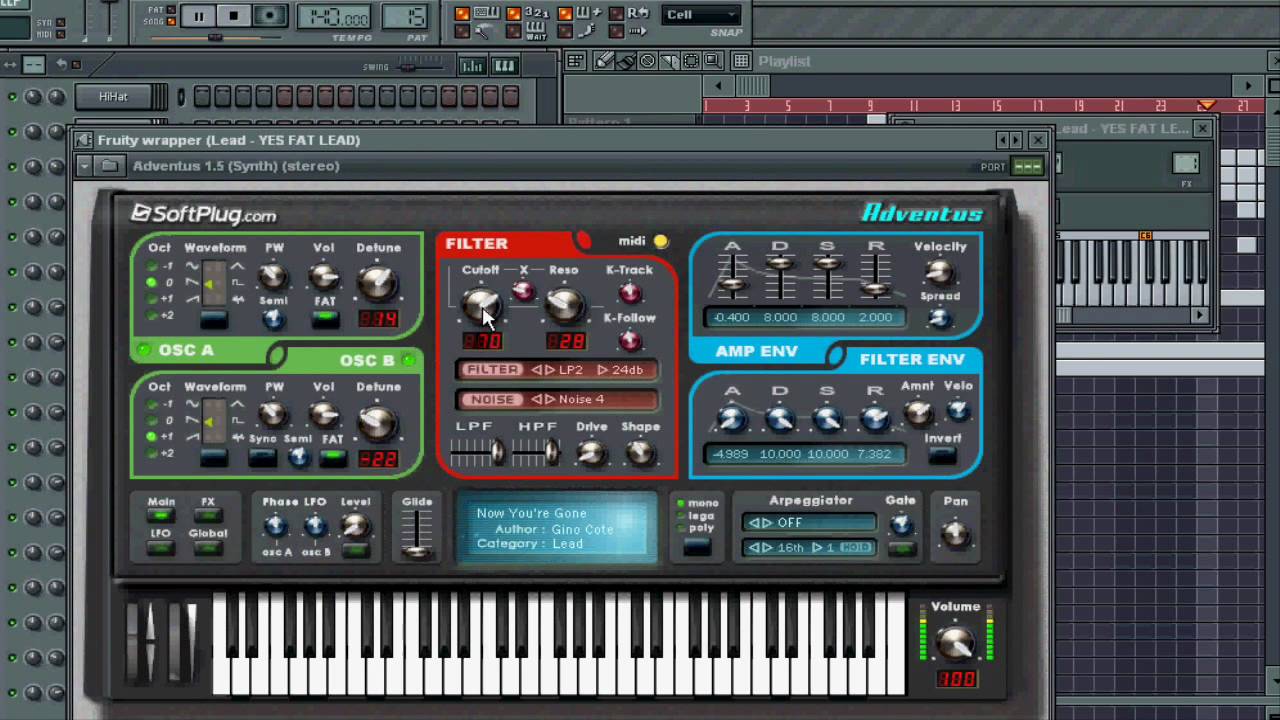Toggle the OSC B power LED
The width and height of the screenshot is (1280, 720).
[408, 360]
